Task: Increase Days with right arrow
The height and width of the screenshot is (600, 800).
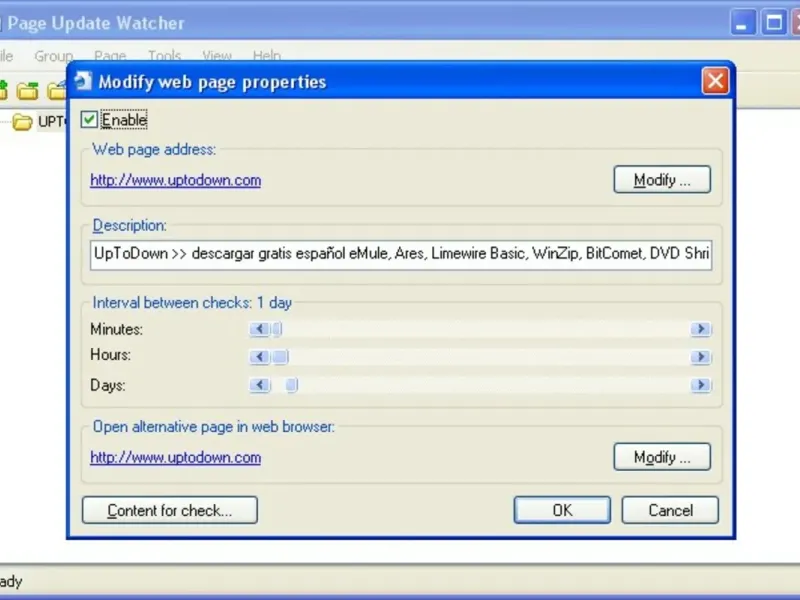Action: coord(701,385)
